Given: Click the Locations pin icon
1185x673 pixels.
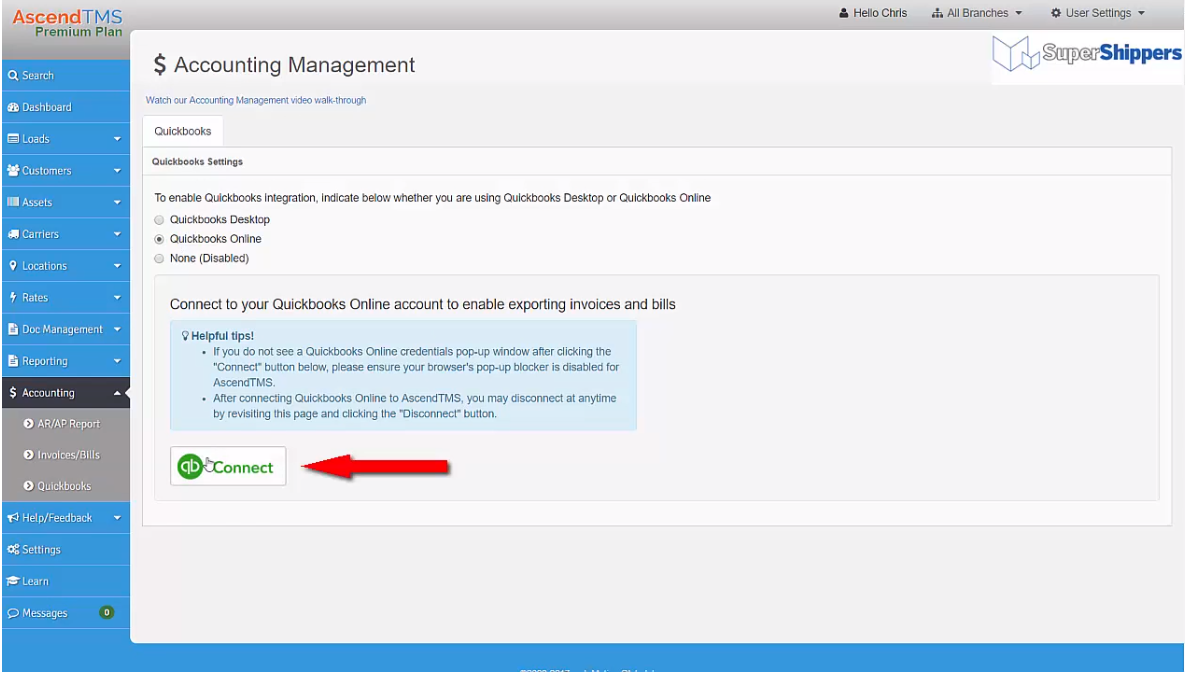Looking at the screenshot, I should (x=13, y=266).
